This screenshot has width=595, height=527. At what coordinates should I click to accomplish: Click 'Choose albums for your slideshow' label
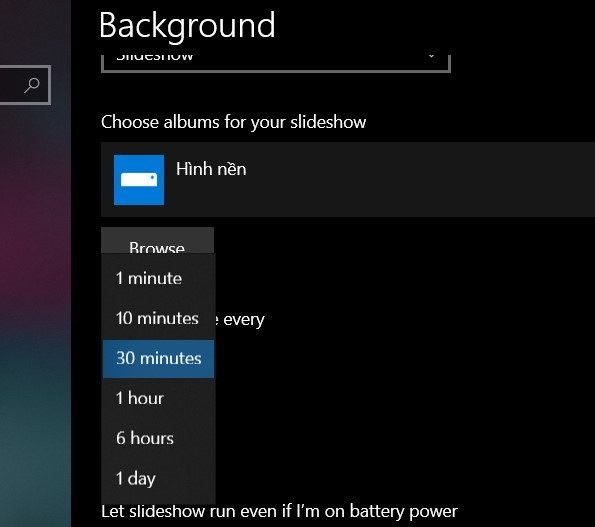(x=233, y=122)
